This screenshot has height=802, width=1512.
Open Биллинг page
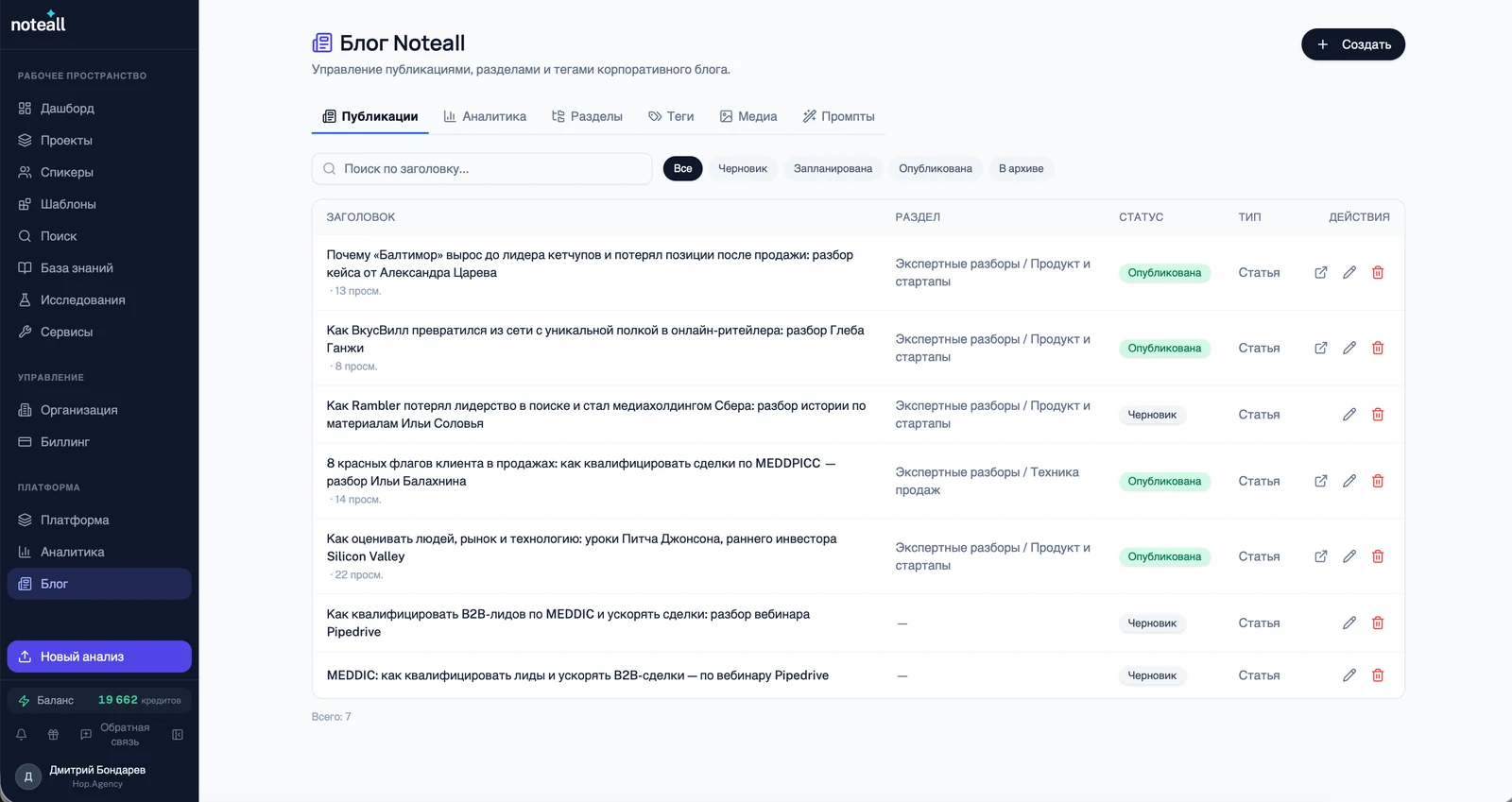[x=99, y=442]
